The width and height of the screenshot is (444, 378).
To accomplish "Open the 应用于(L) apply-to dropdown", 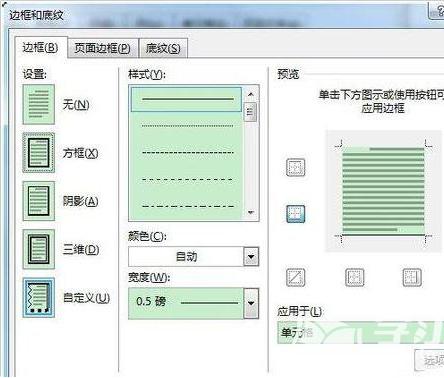I will 360,332.
